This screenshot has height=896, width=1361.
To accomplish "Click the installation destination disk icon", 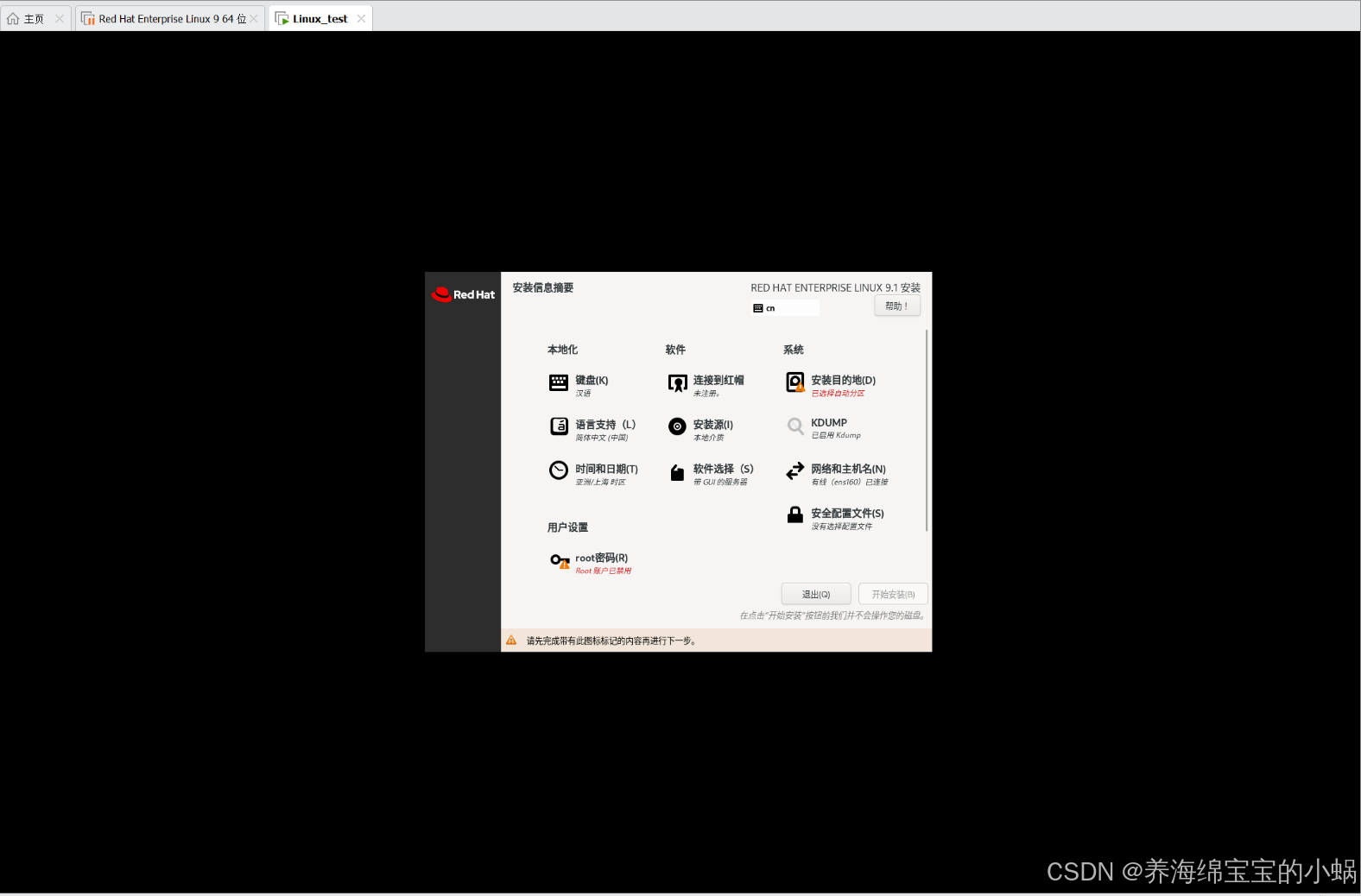I will pyautogui.click(x=795, y=382).
